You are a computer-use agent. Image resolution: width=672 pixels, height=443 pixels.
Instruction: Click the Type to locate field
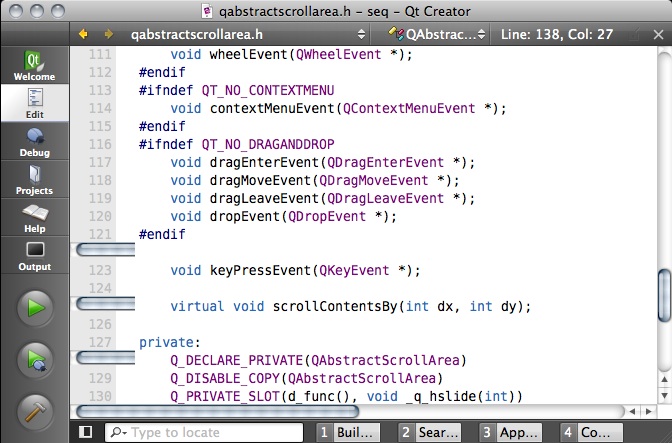click(210, 432)
